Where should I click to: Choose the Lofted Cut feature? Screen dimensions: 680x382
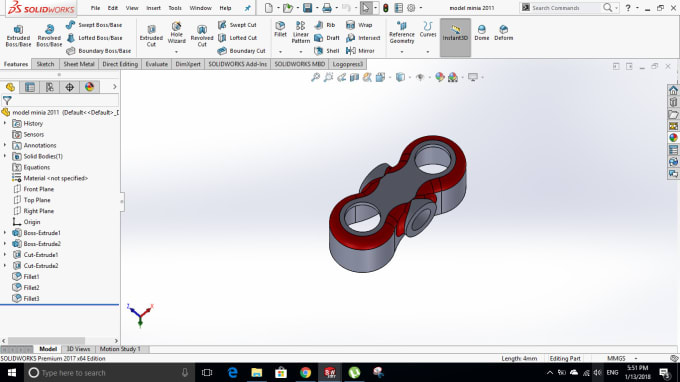[238, 38]
